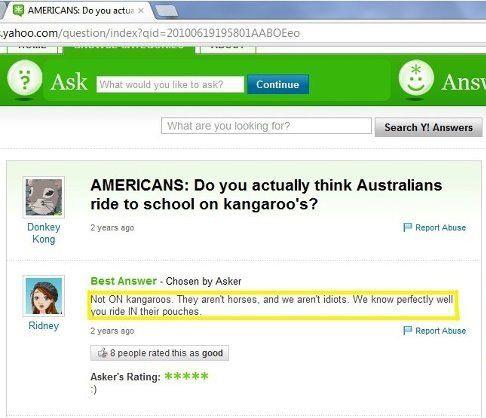Click the browser address bar URL

tap(150, 33)
